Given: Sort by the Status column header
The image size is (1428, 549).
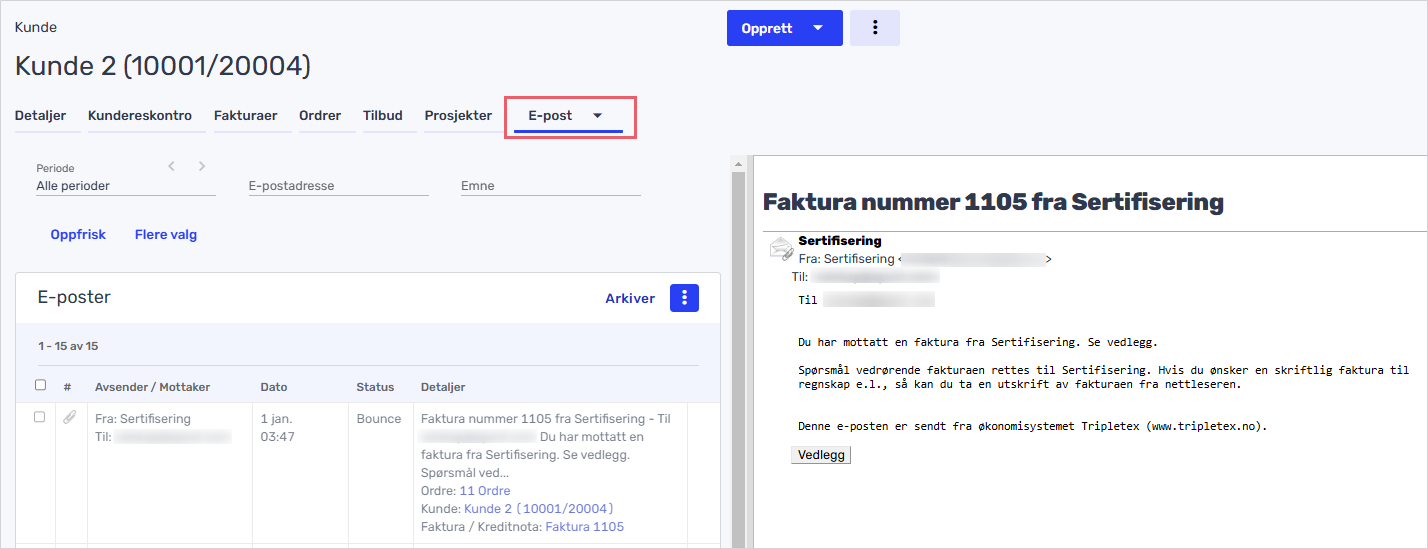Looking at the screenshot, I should (375, 387).
